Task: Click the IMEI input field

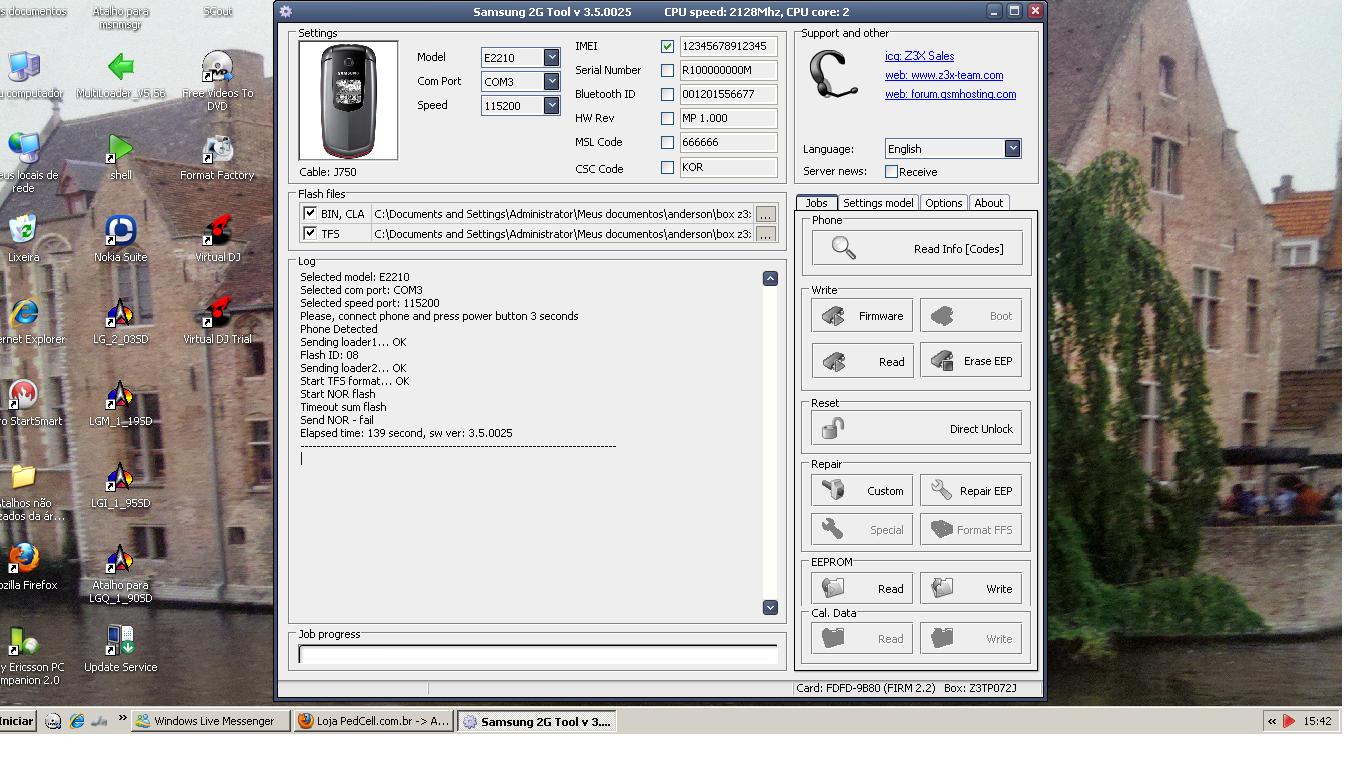Action: (x=728, y=46)
